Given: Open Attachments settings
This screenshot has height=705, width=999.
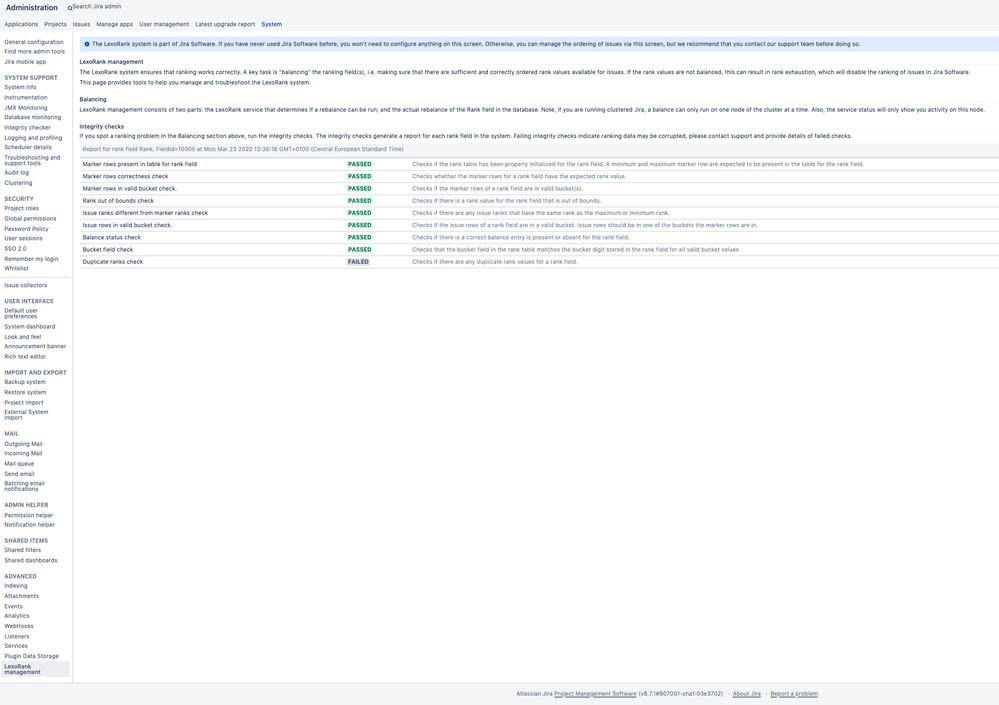Looking at the screenshot, I should 22,596.
